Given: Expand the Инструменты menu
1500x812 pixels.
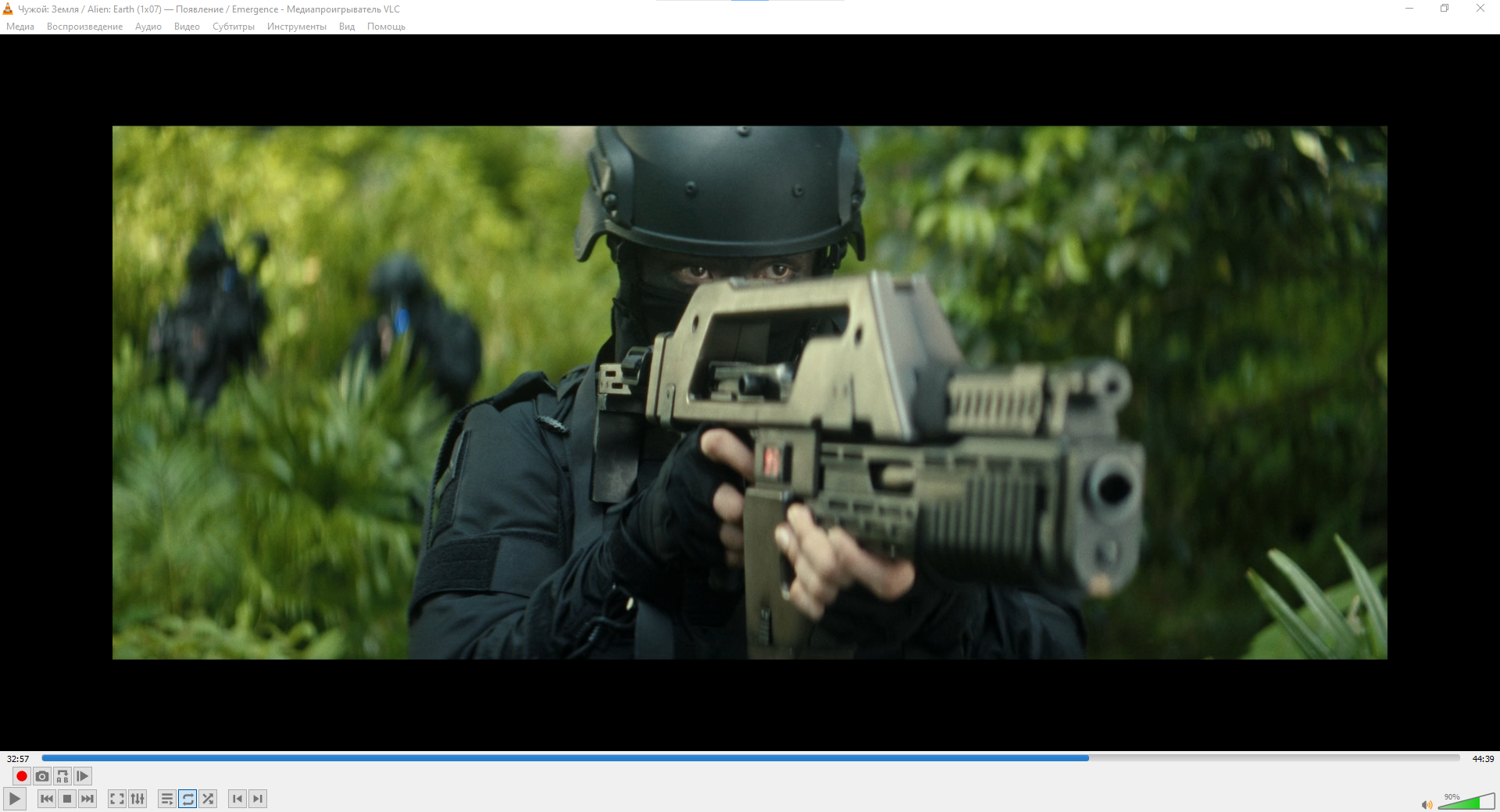Looking at the screenshot, I should pyautogui.click(x=296, y=27).
